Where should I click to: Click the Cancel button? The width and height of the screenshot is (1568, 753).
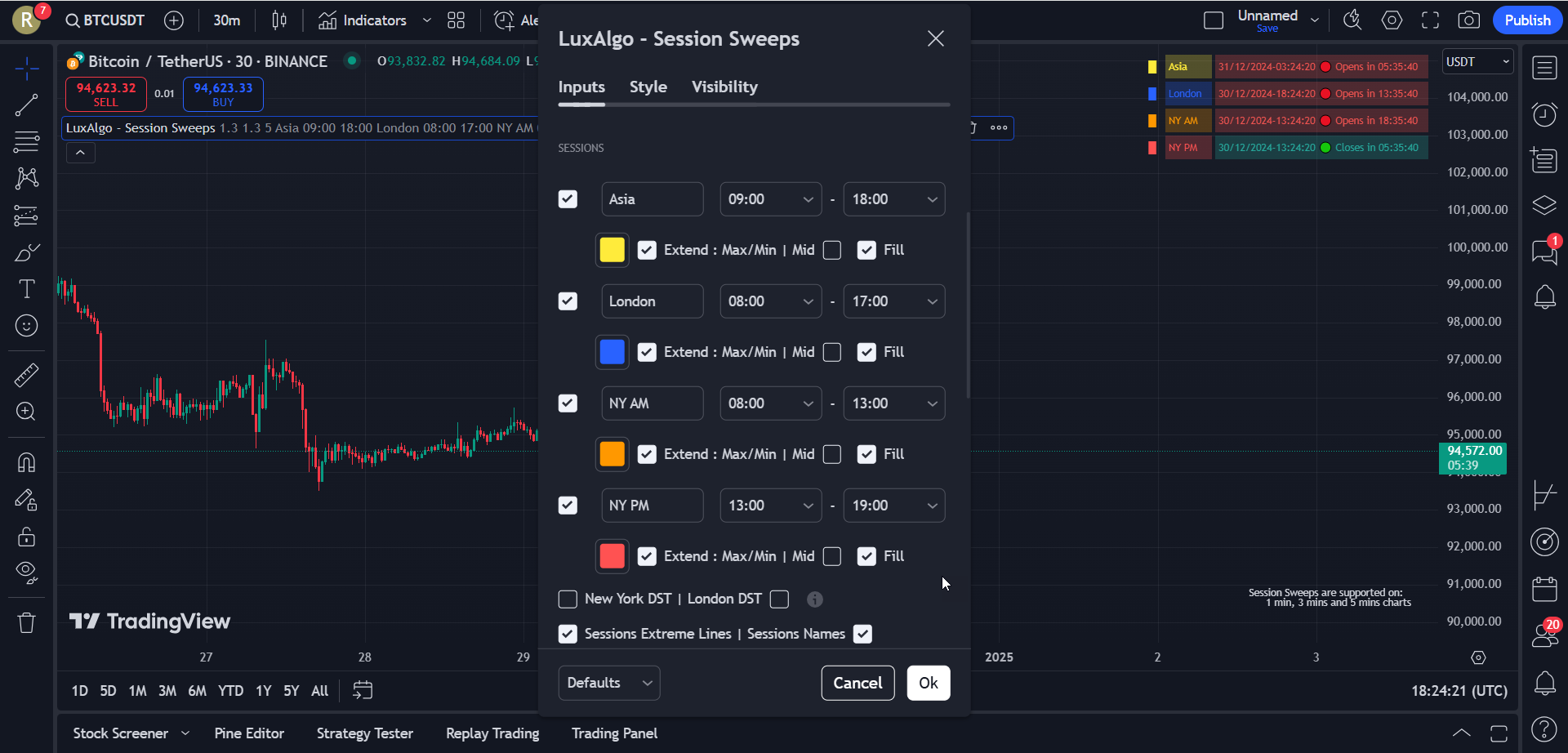tap(857, 683)
